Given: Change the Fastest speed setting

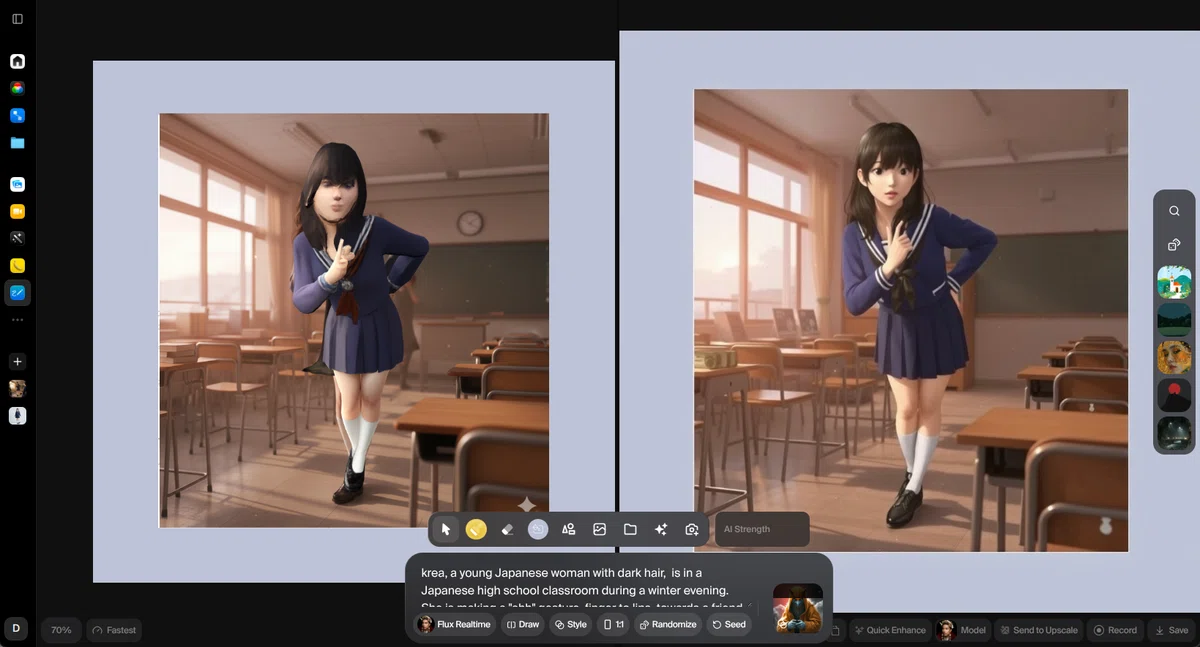Looking at the screenshot, I should [x=114, y=630].
